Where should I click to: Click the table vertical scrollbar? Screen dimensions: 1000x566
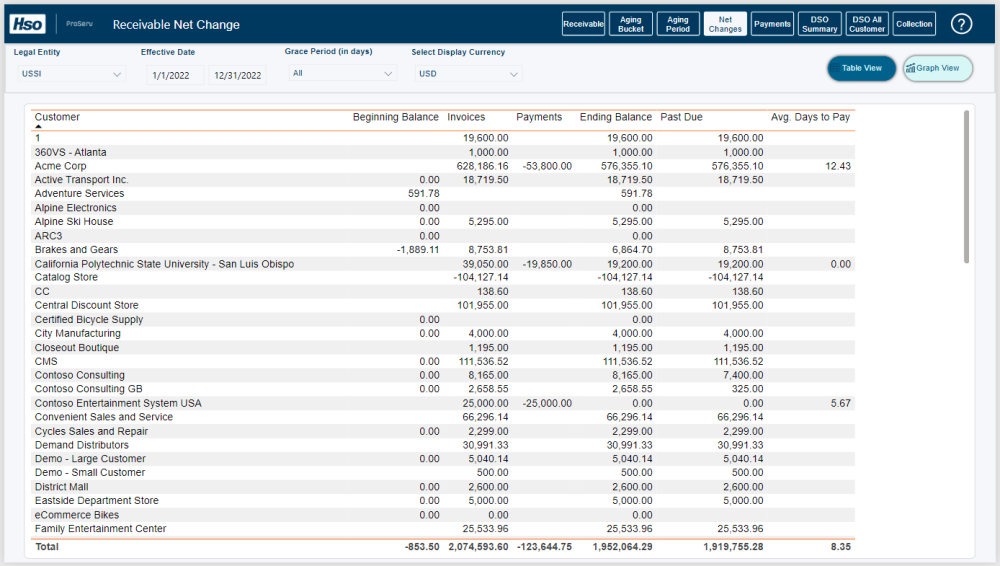click(966, 186)
